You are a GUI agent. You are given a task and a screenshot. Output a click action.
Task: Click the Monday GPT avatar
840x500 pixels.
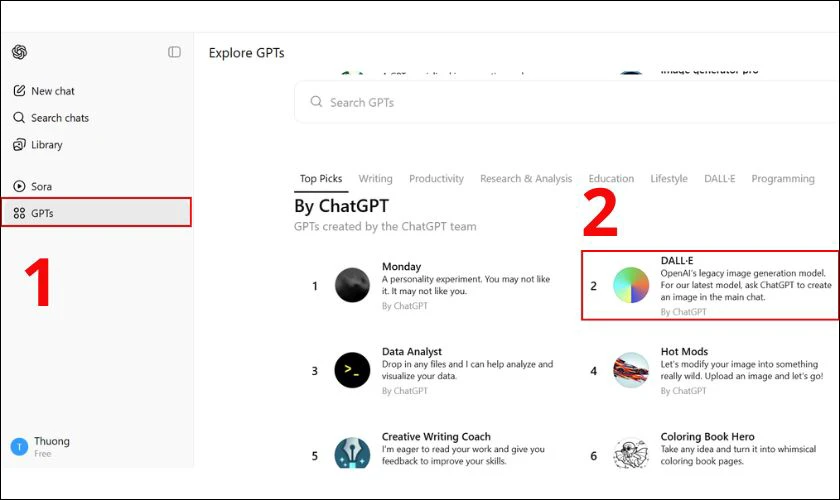[352, 285]
